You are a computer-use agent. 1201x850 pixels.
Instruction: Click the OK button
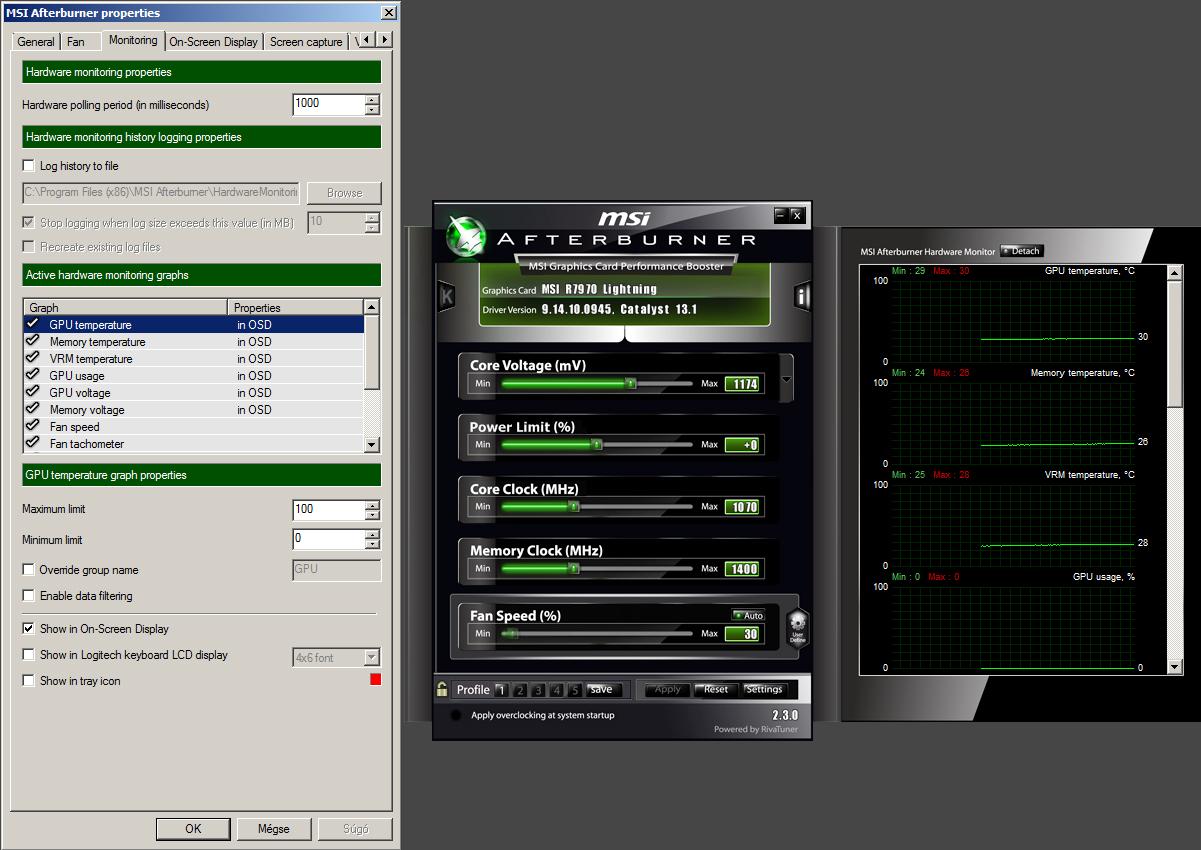(193, 829)
